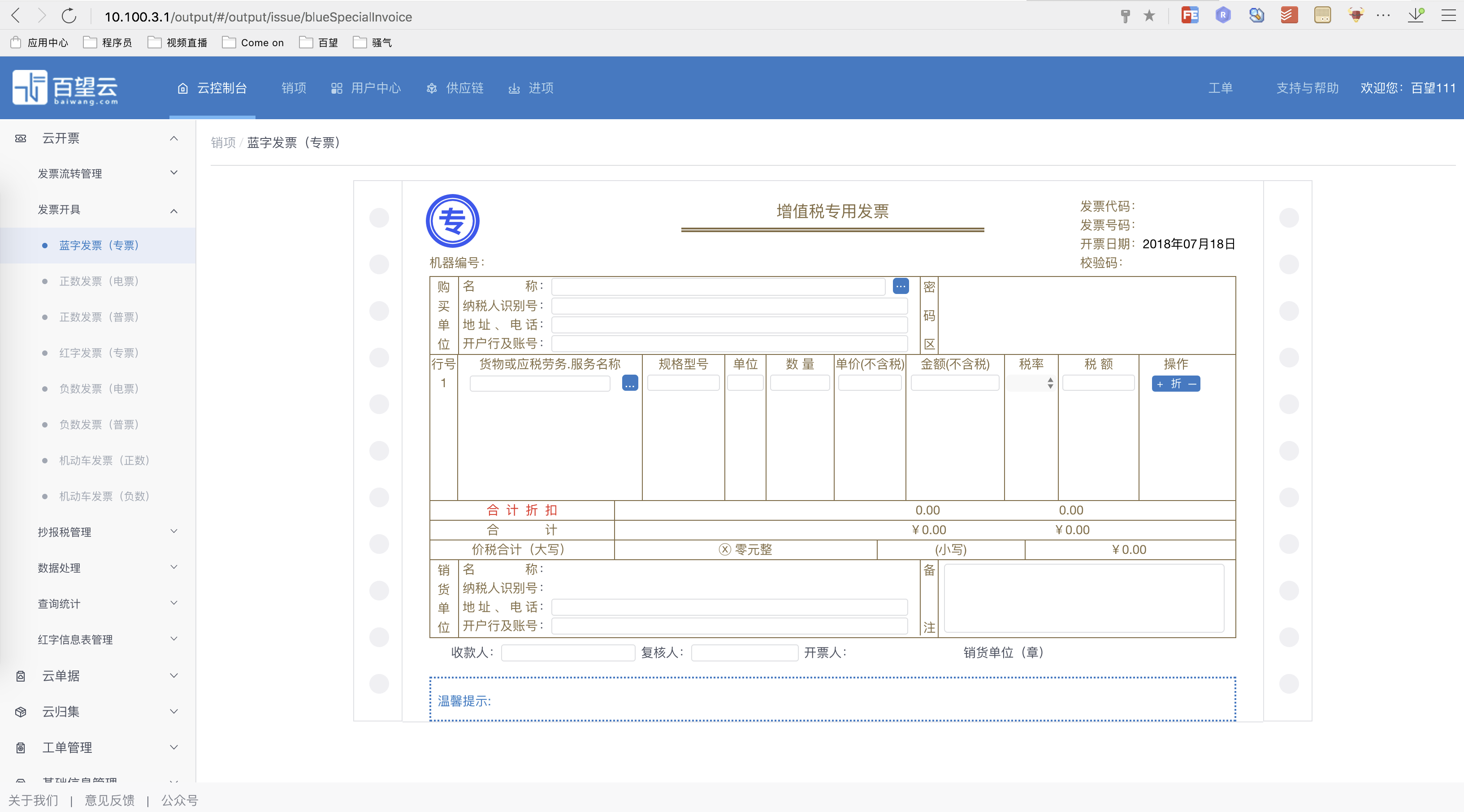Viewport: 1464px width, 812px height.
Task: Expand 抄报税管理 submenu
Action: pos(174,531)
